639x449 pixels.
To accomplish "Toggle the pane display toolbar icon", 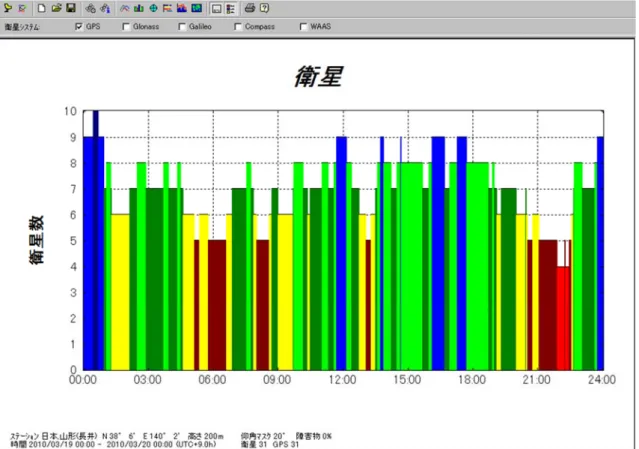I will pyautogui.click(x=216, y=8).
